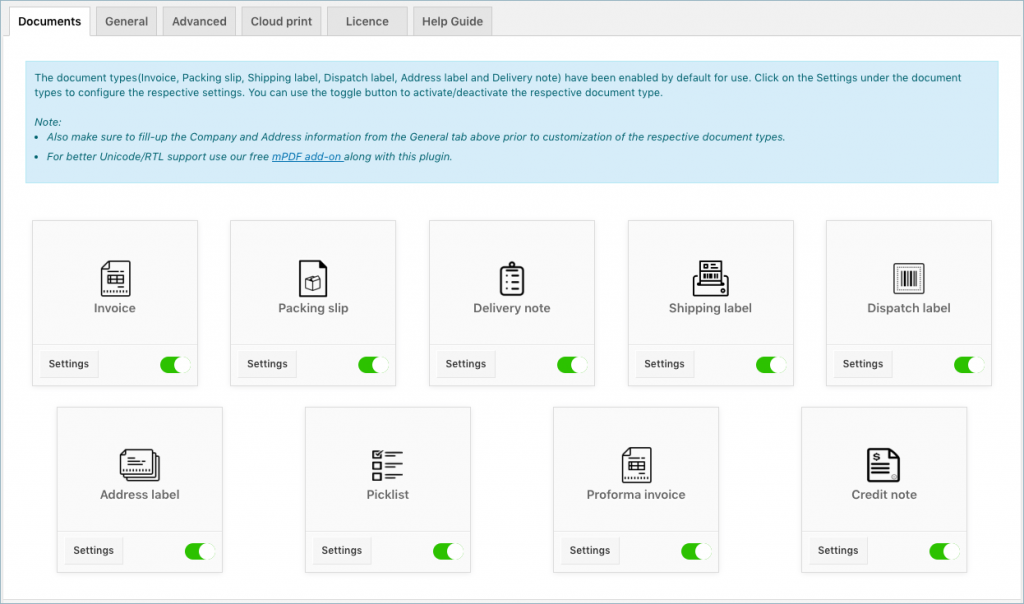Click the Dispatch label caption
The image size is (1024, 604).
click(909, 308)
